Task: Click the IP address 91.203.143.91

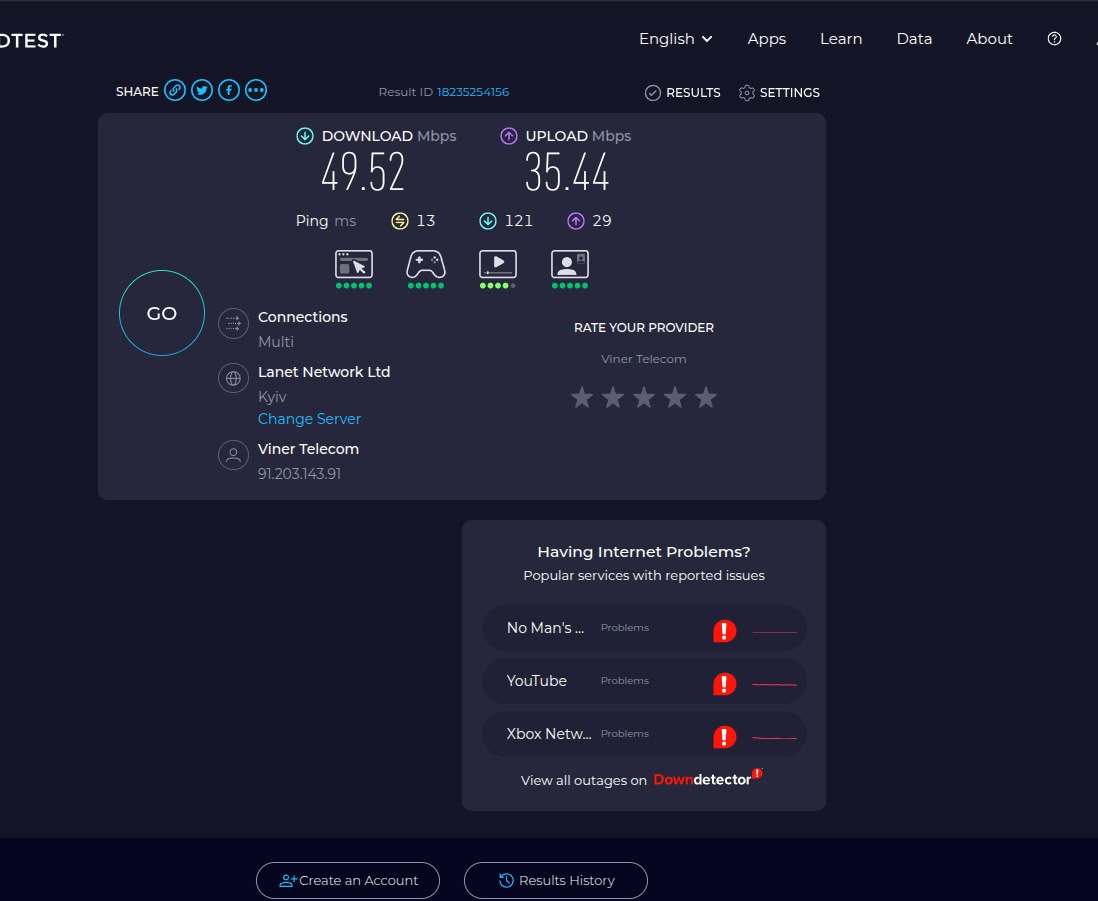Action: [x=299, y=474]
